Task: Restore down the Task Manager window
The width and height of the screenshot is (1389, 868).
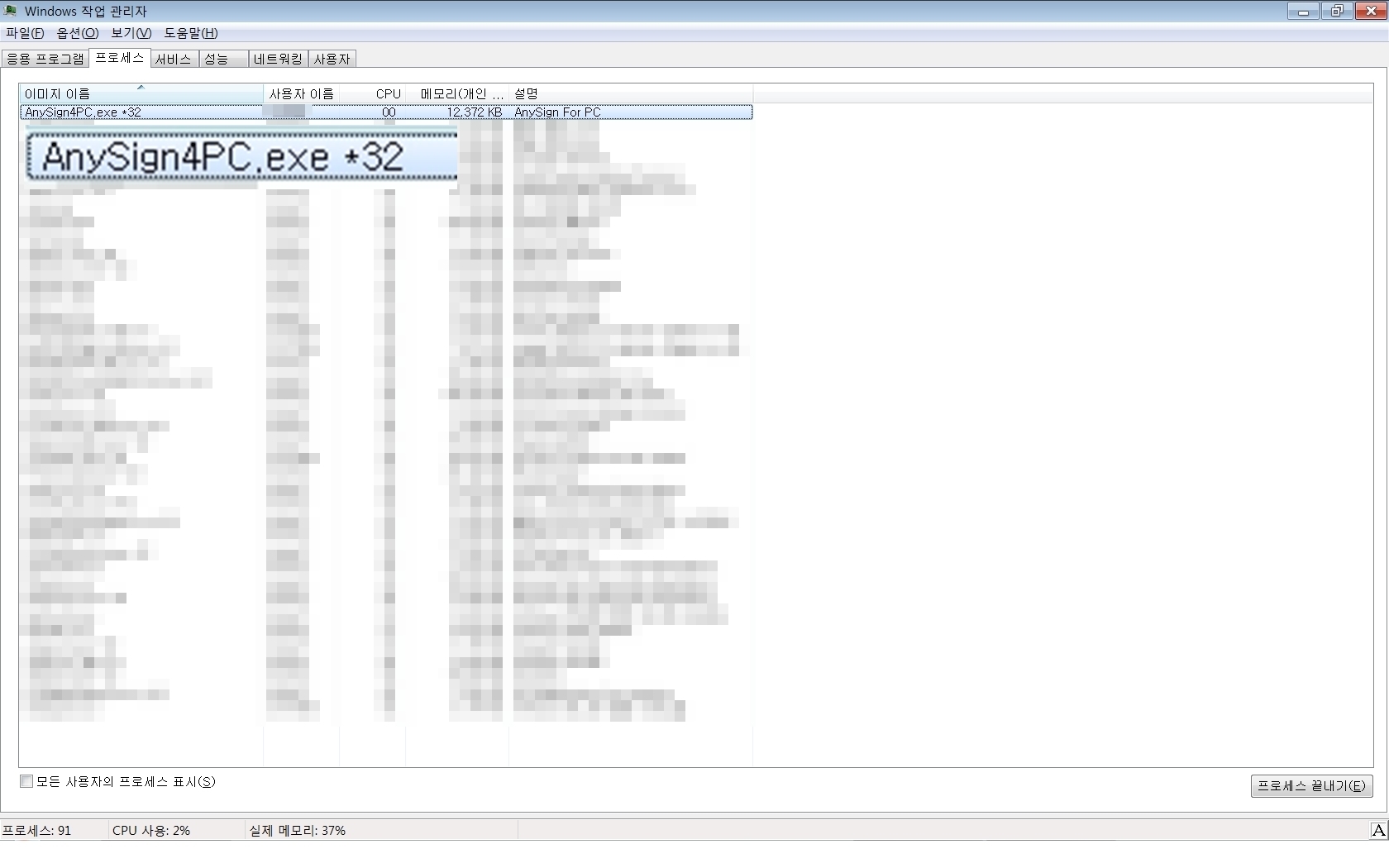Action: coord(1336,11)
